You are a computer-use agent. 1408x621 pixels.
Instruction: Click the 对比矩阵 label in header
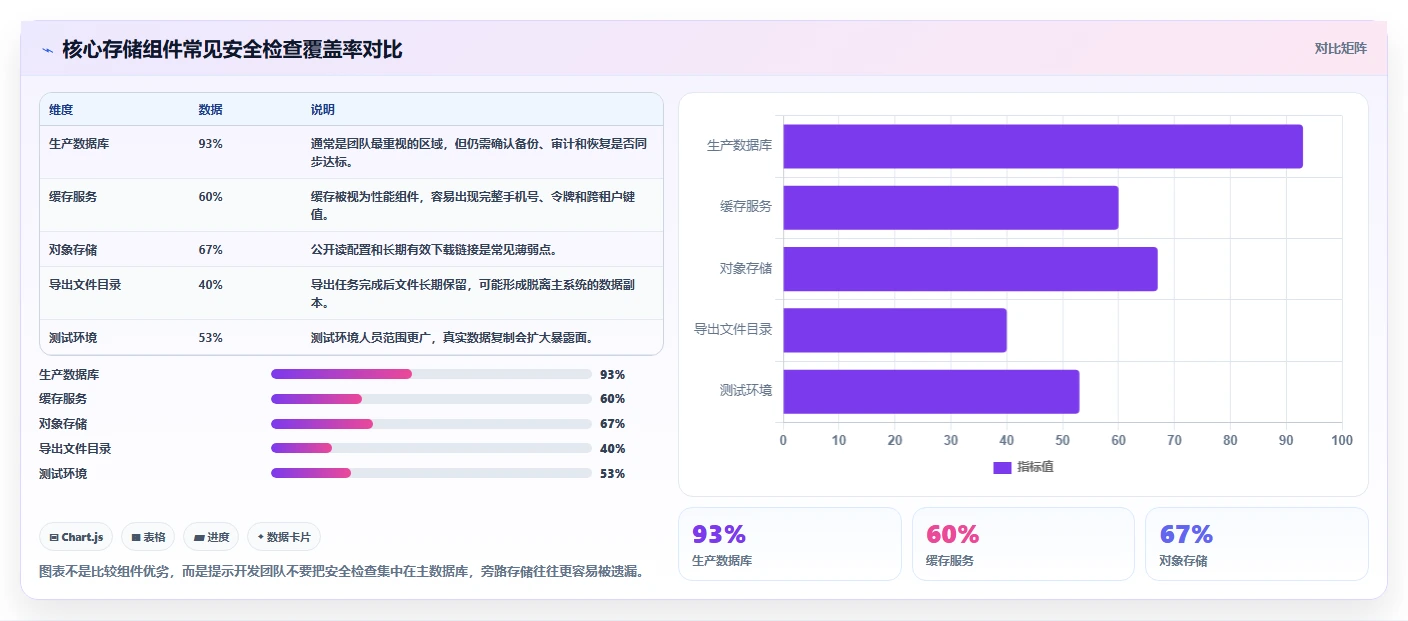pyautogui.click(x=1340, y=48)
